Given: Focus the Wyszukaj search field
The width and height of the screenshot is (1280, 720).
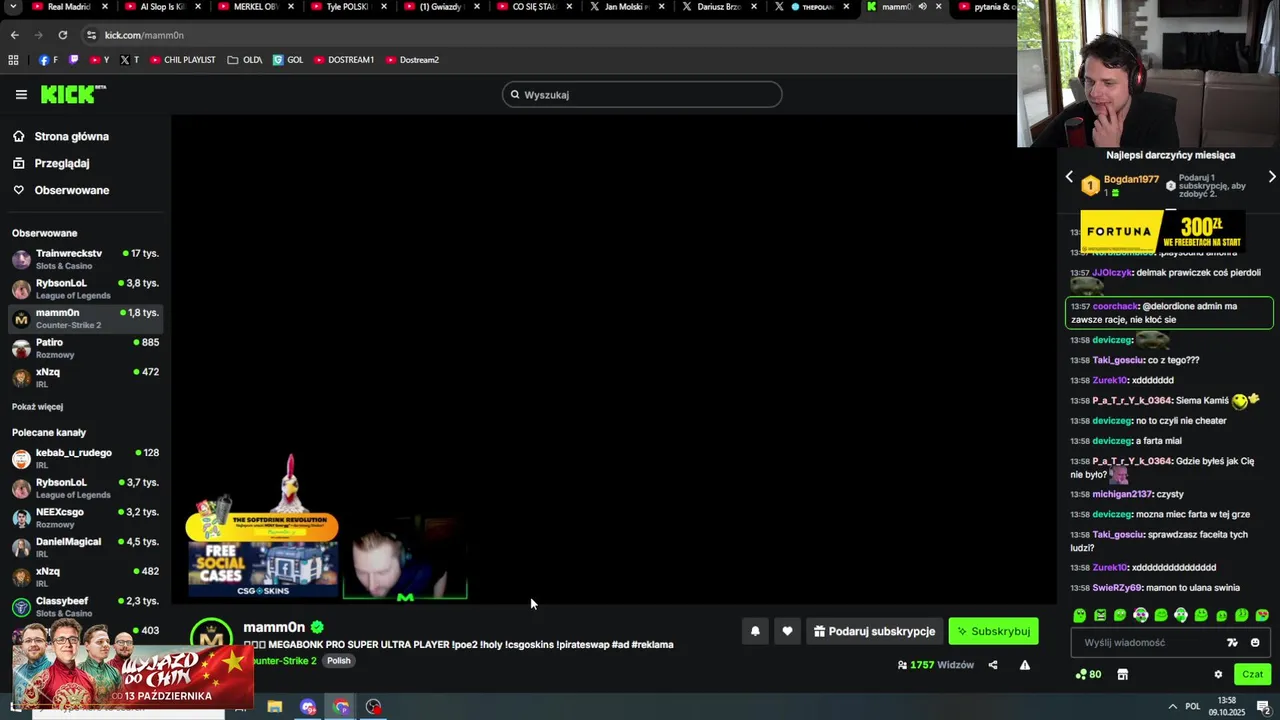Looking at the screenshot, I should pyautogui.click(x=642, y=94).
